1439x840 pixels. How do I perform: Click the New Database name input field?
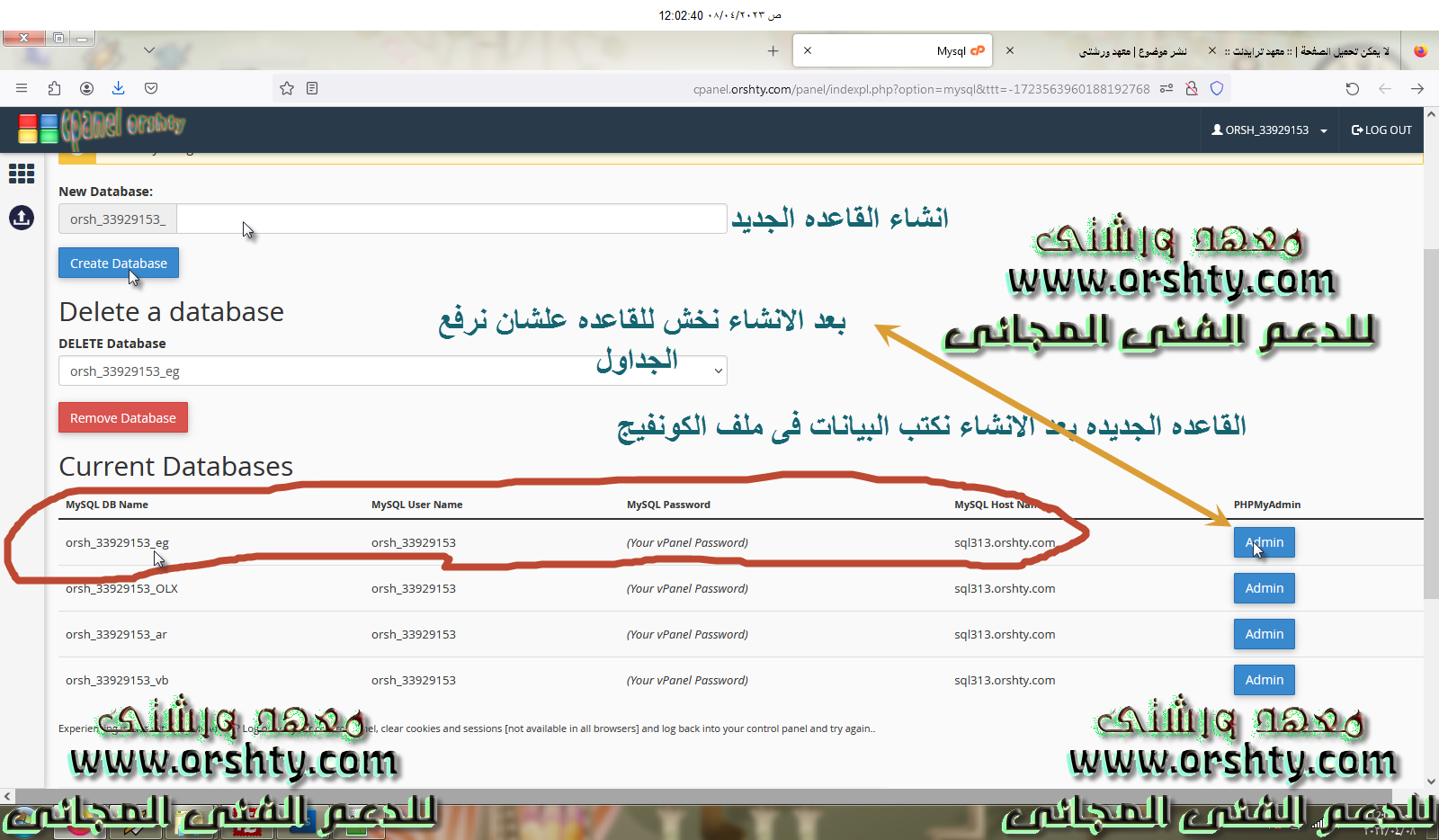(451, 219)
